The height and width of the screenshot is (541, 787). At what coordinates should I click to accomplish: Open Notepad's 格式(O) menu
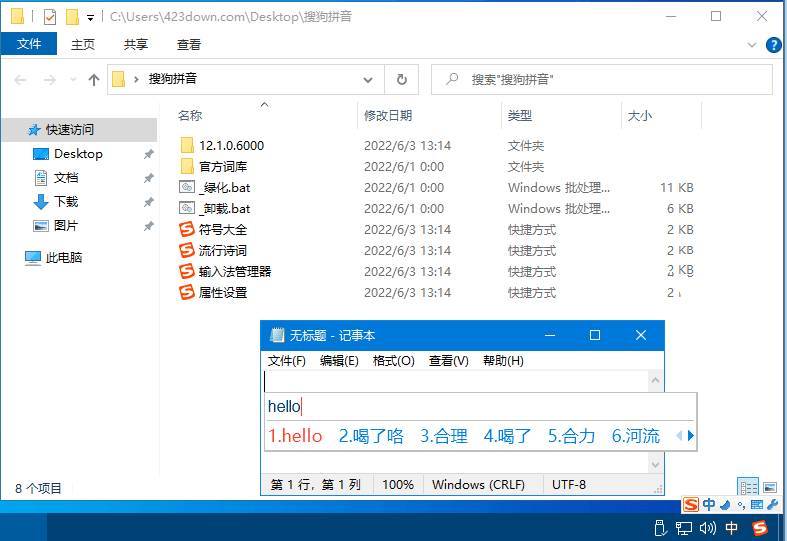tap(393, 361)
